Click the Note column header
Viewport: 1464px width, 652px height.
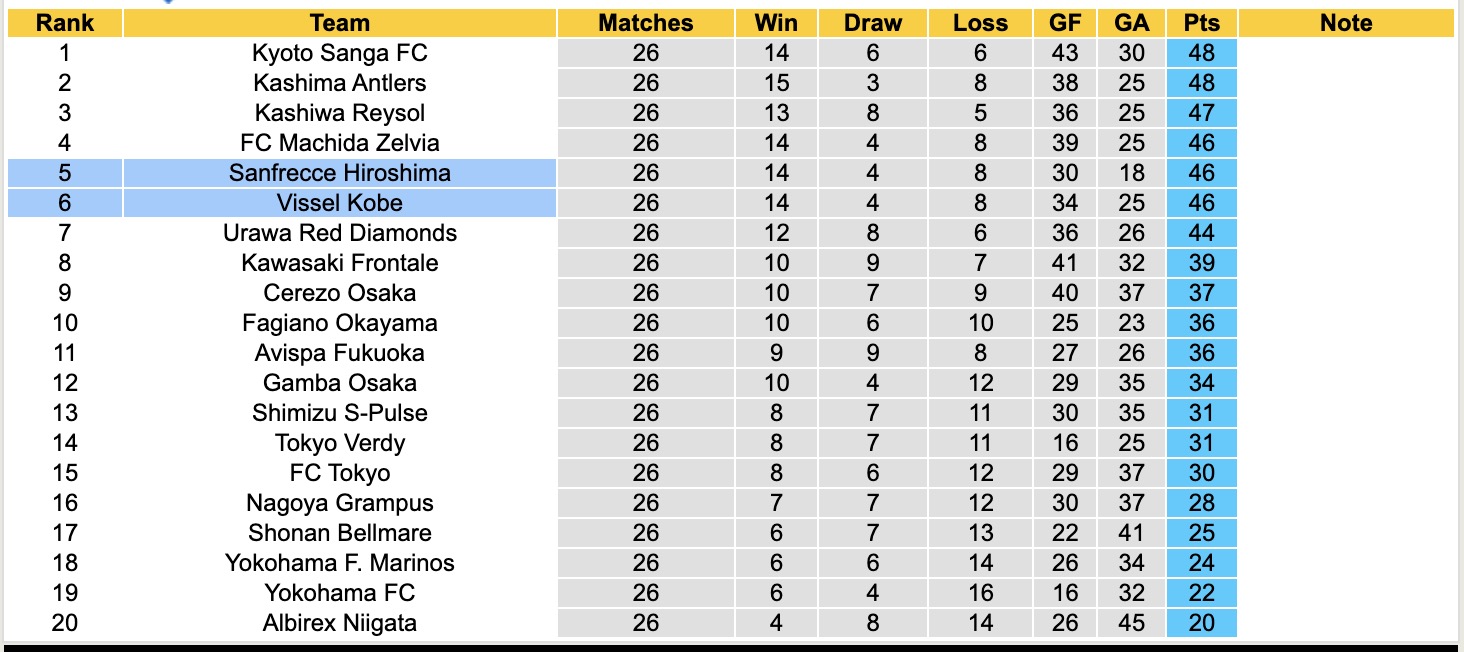pyautogui.click(x=1346, y=23)
